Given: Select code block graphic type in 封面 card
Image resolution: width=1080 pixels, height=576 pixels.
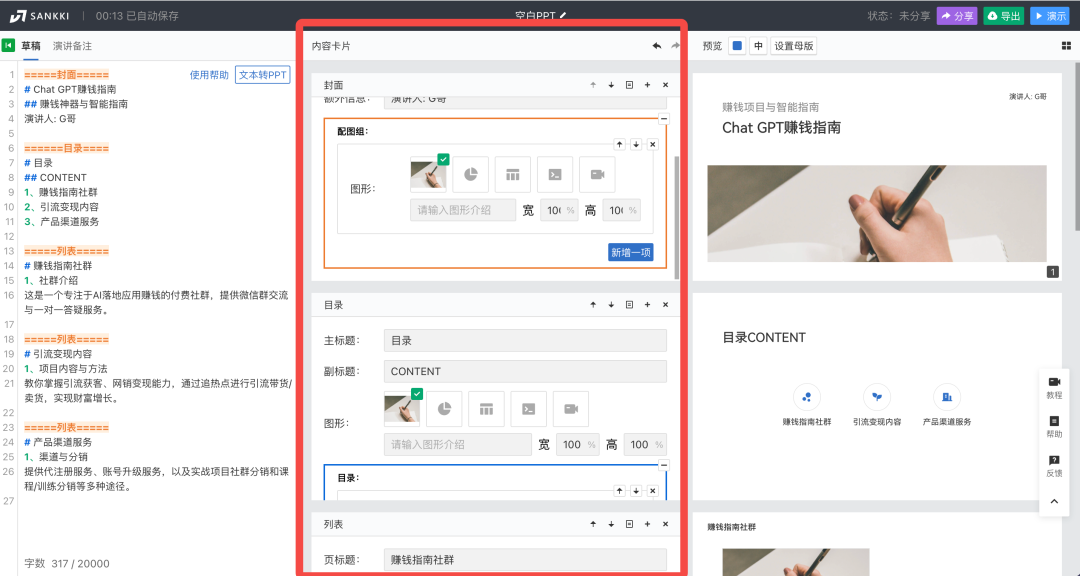Looking at the screenshot, I should pyautogui.click(x=554, y=174).
